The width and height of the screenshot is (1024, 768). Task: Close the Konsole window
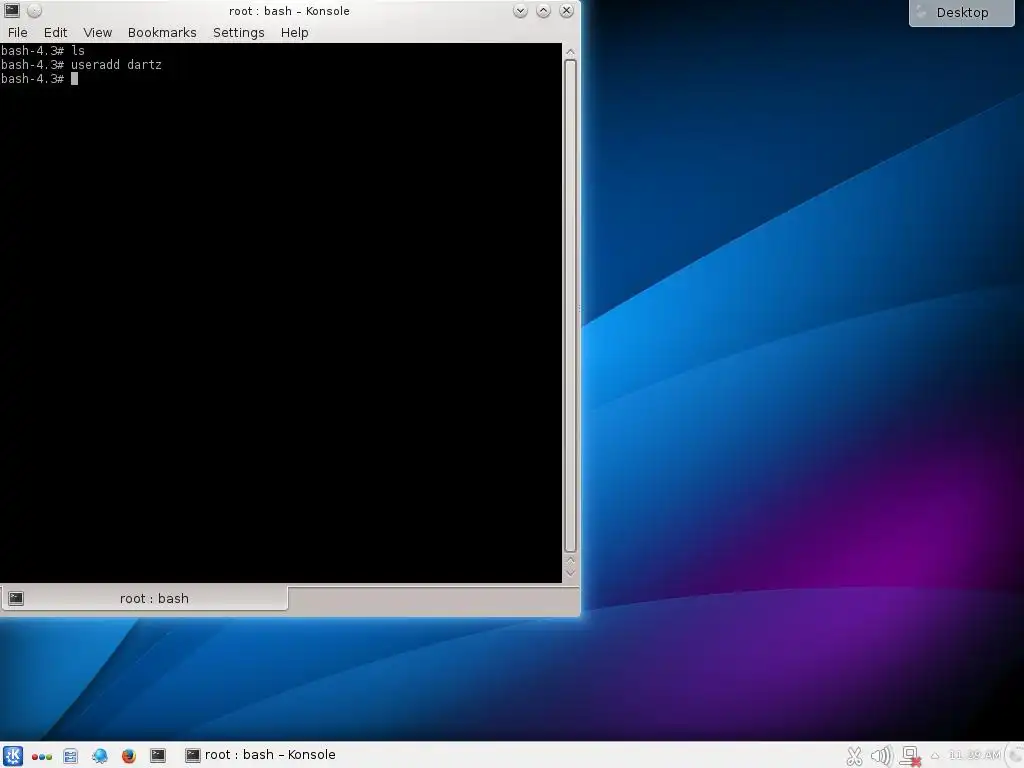567,10
